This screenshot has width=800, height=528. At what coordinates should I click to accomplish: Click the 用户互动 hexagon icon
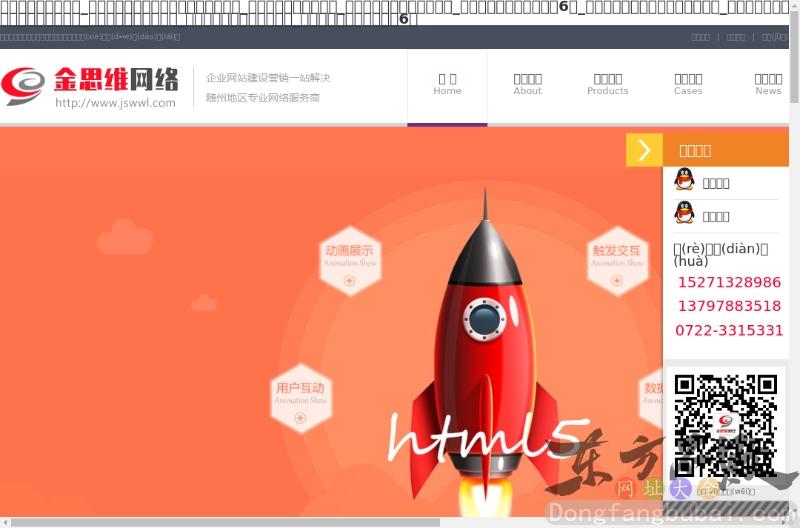pos(301,396)
